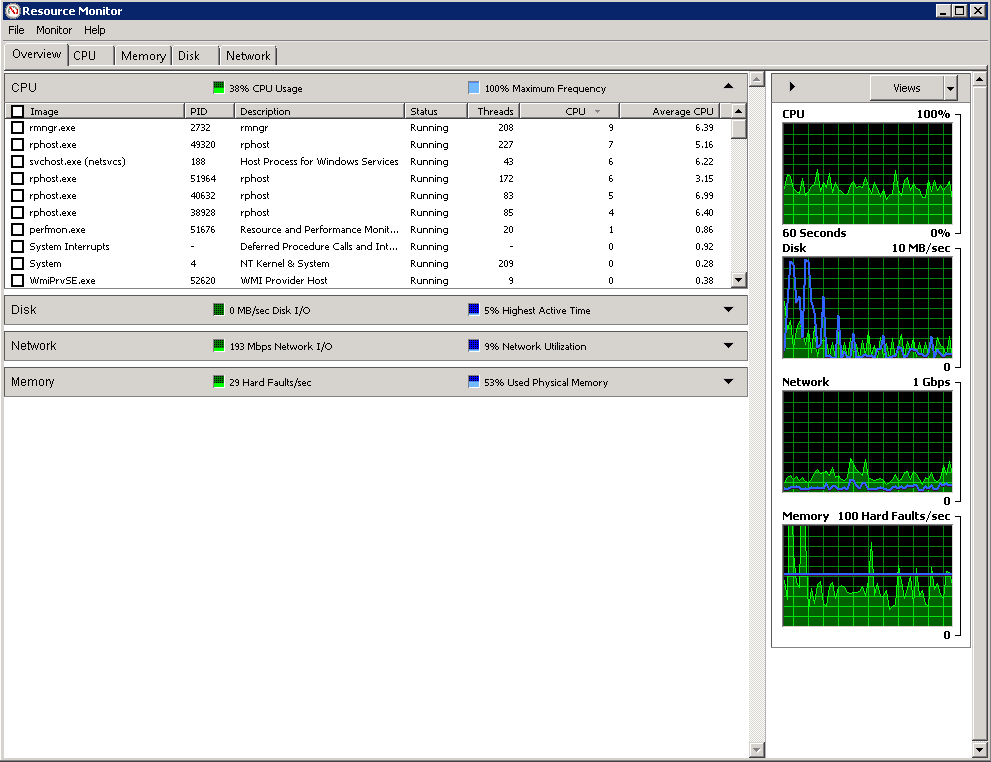Click the blue Network Utilization indicator square
The height and width of the screenshot is (762, 991).
[473, 346]
